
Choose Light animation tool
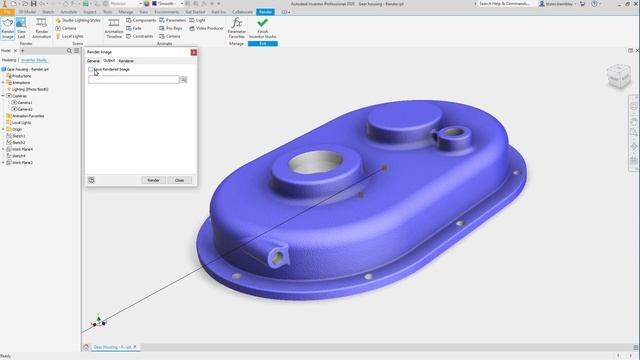point(197,20)
